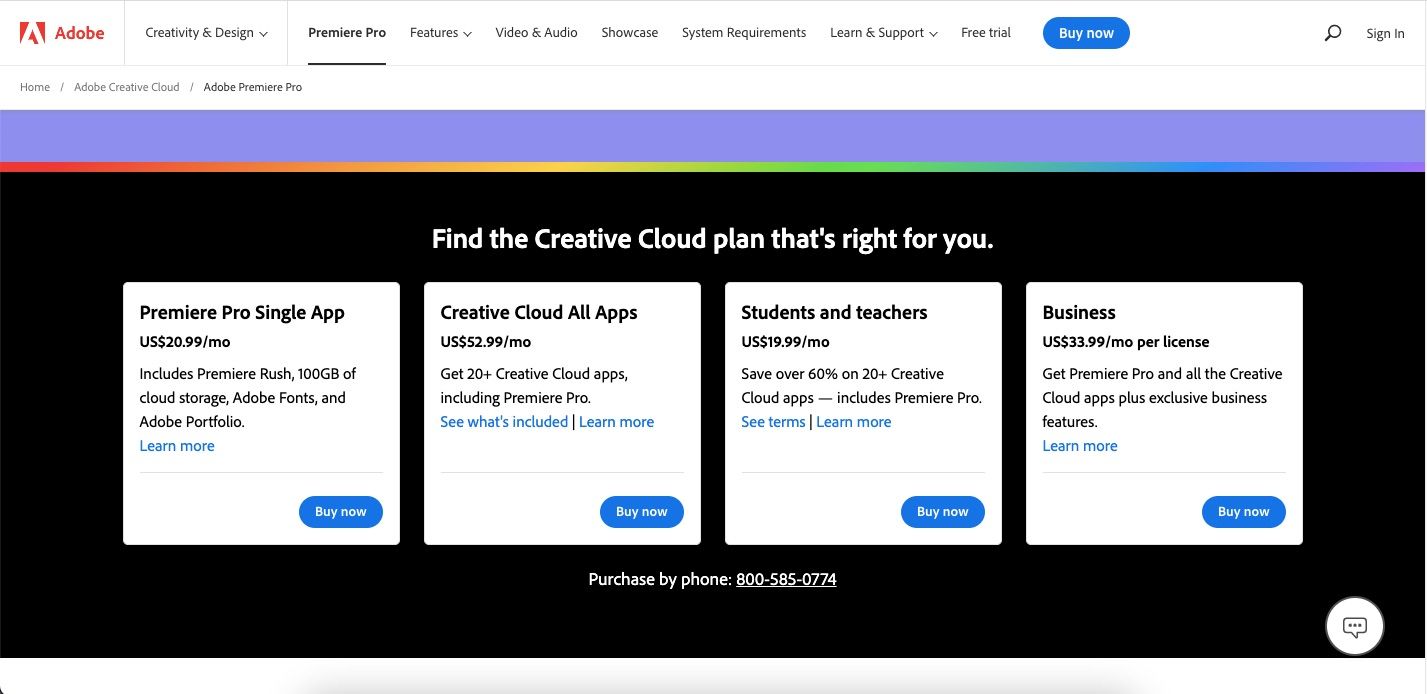This screenshot has width=1427, height=694.
Task: Buy the Students and teachers plan
Action: click(x=943, y=512)
